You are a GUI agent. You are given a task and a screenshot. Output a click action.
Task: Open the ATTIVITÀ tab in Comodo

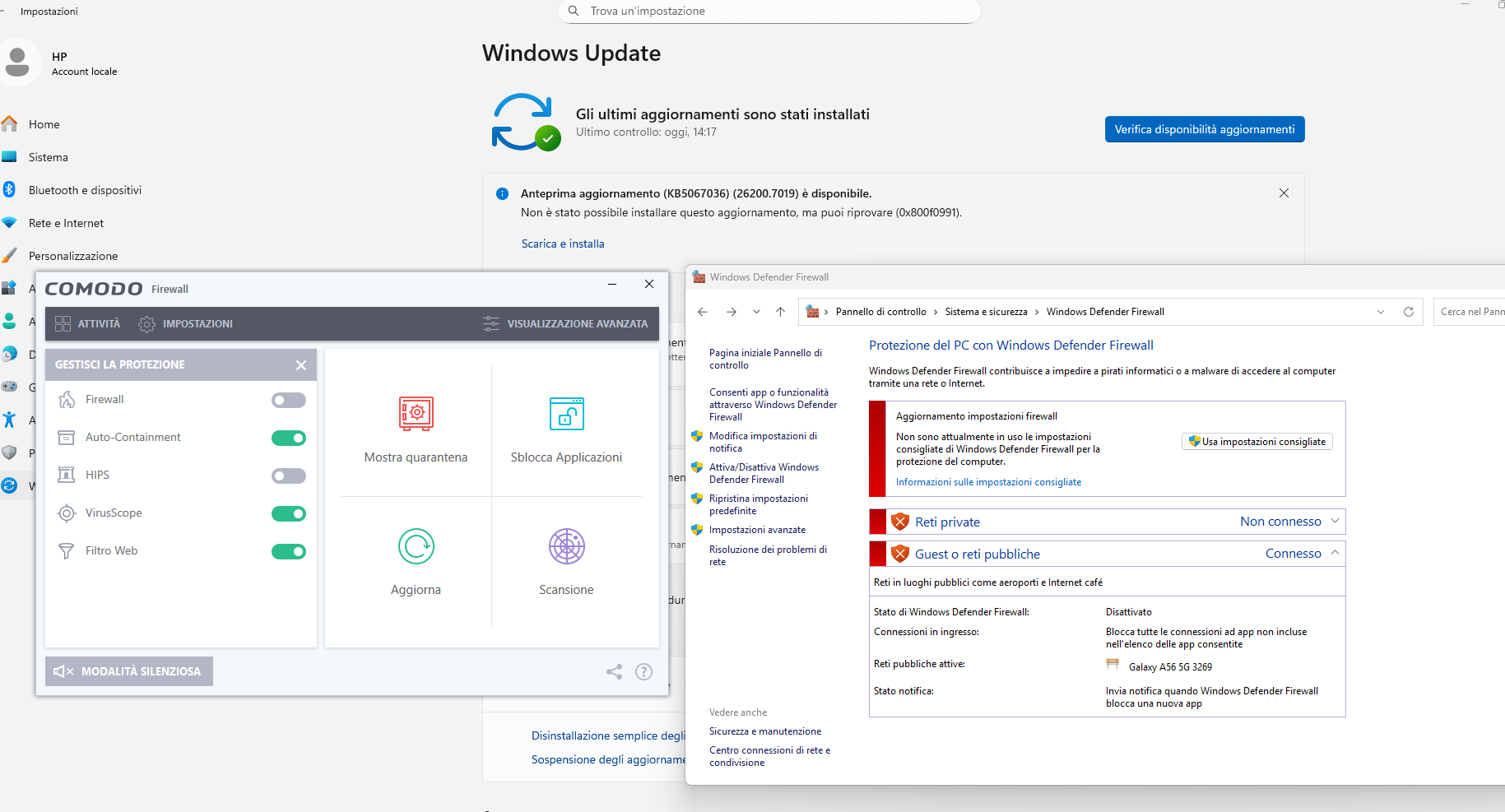pos(87,324)
